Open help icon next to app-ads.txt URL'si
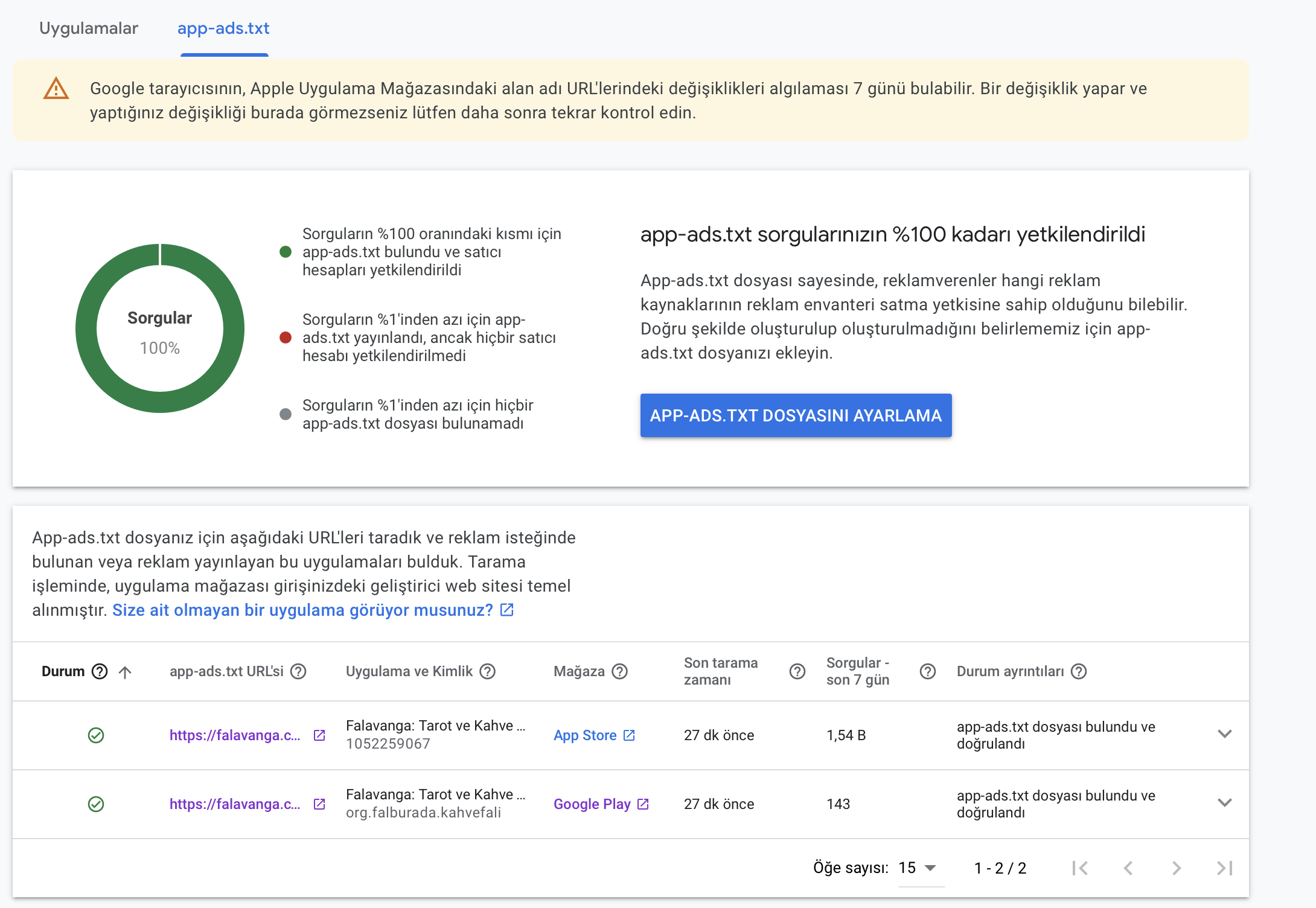This screenshot has width=1316, height=908. click(x=298, y=671)
